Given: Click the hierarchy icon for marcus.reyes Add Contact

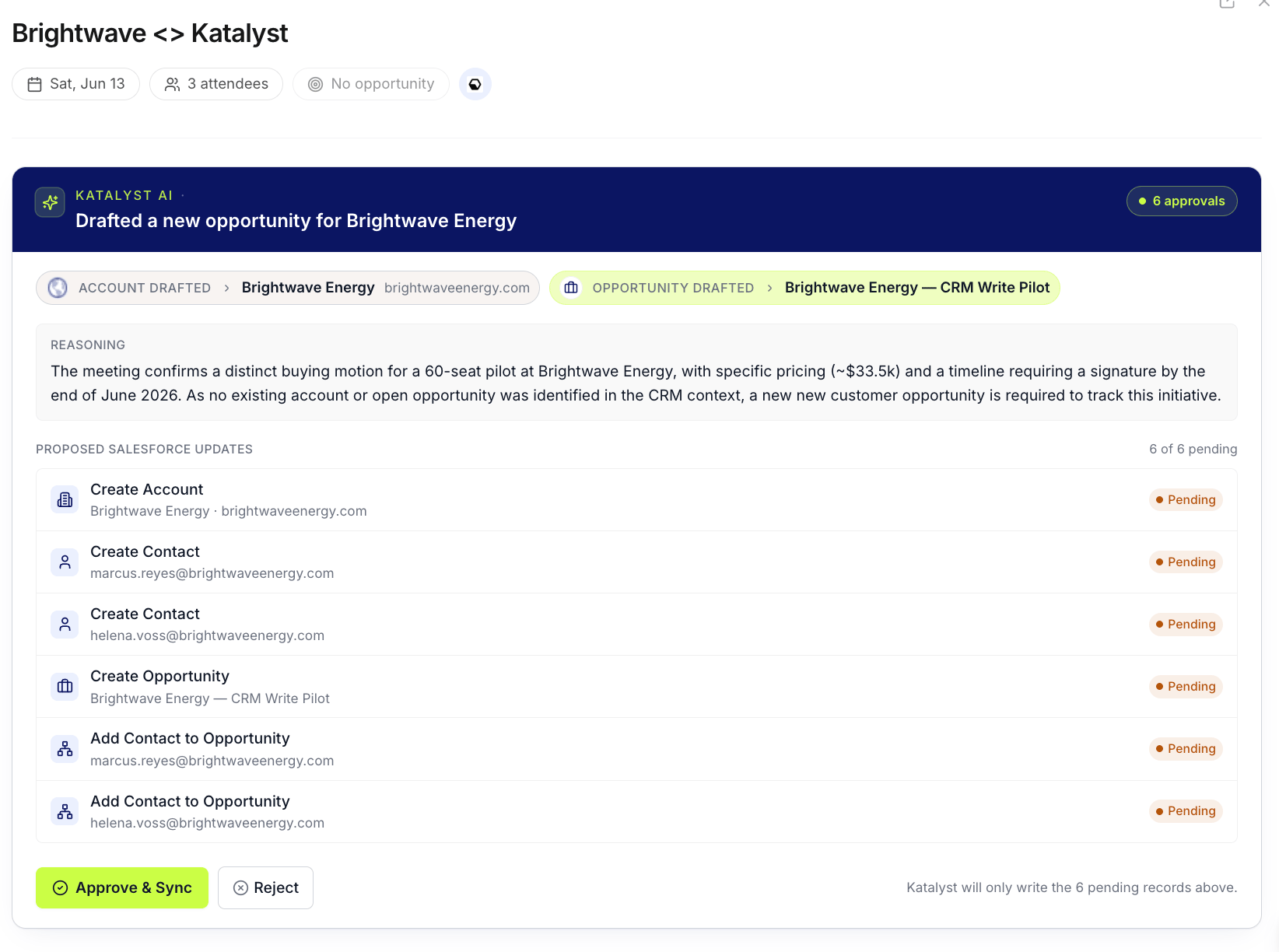Looking at the screenshot, I should tap(65, 748).
